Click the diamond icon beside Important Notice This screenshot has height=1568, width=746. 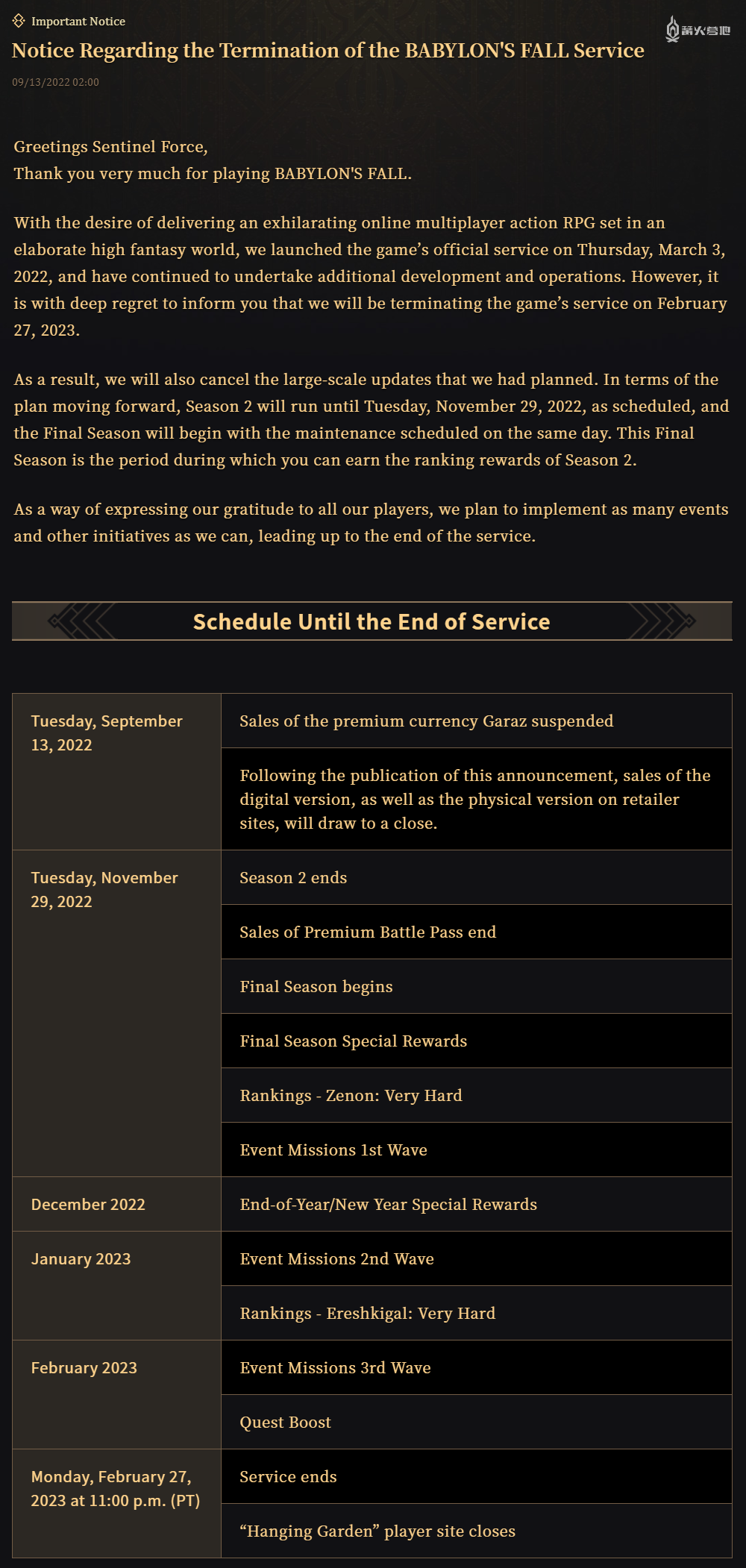click(19, 21)
